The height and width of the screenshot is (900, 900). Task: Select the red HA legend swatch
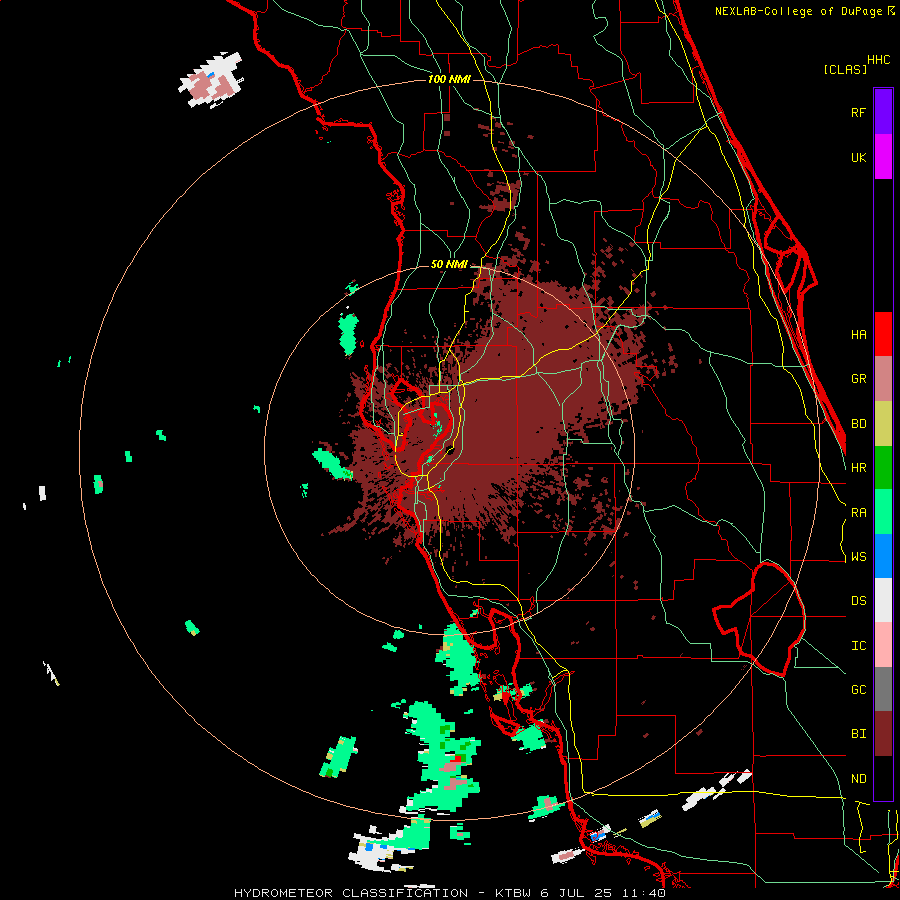(883, 334)
